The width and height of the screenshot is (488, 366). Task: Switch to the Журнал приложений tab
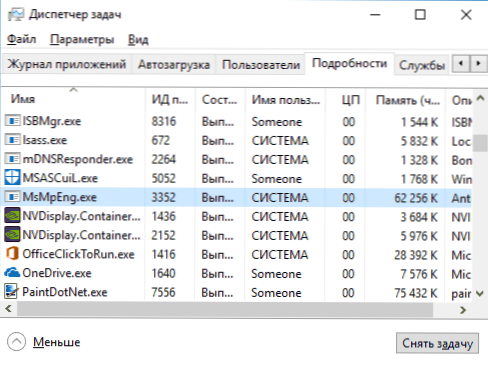[67, 64]
